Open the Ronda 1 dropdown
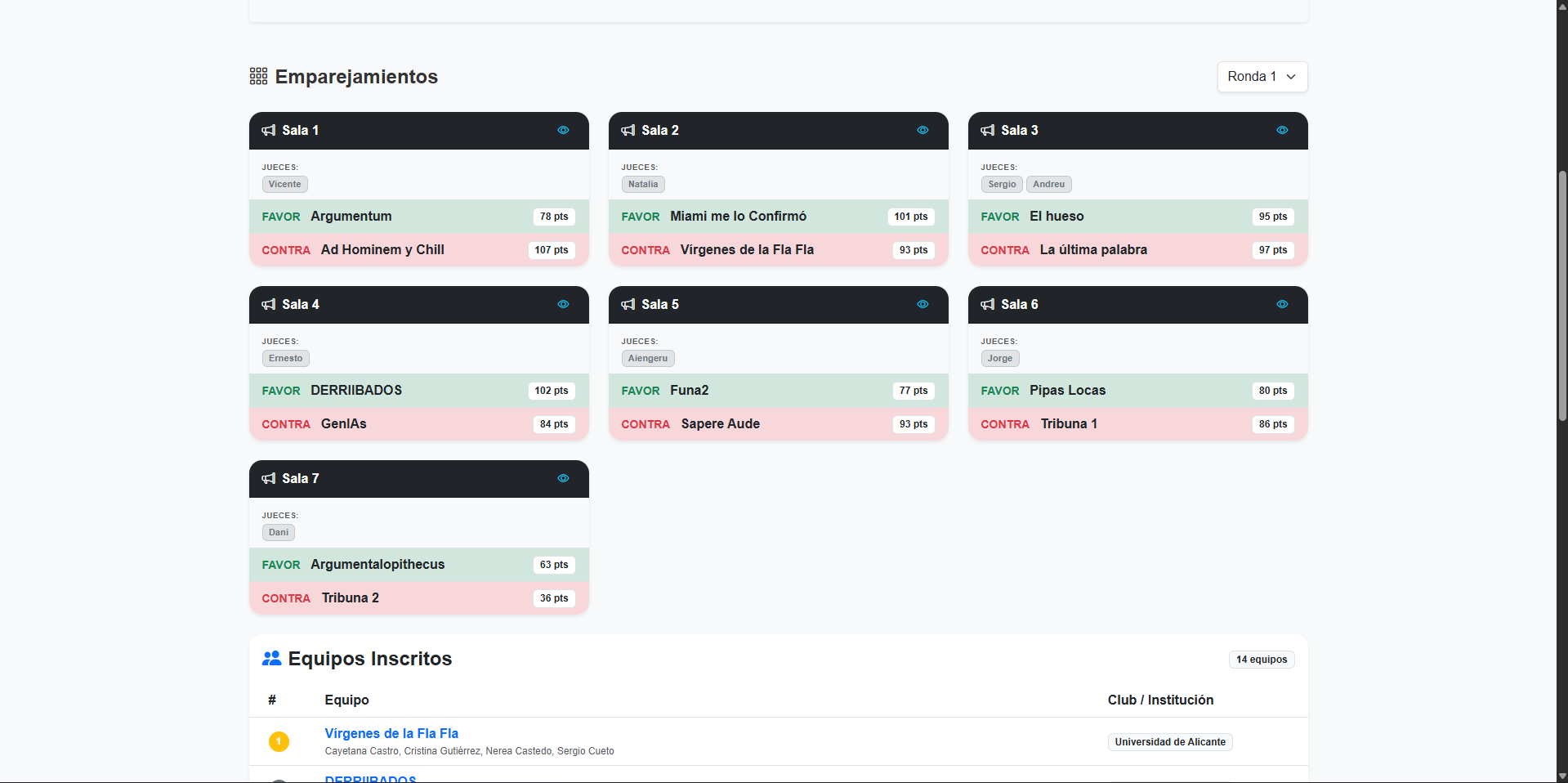This screenshot has width=1568, height=783. [x=1262, y=77]
